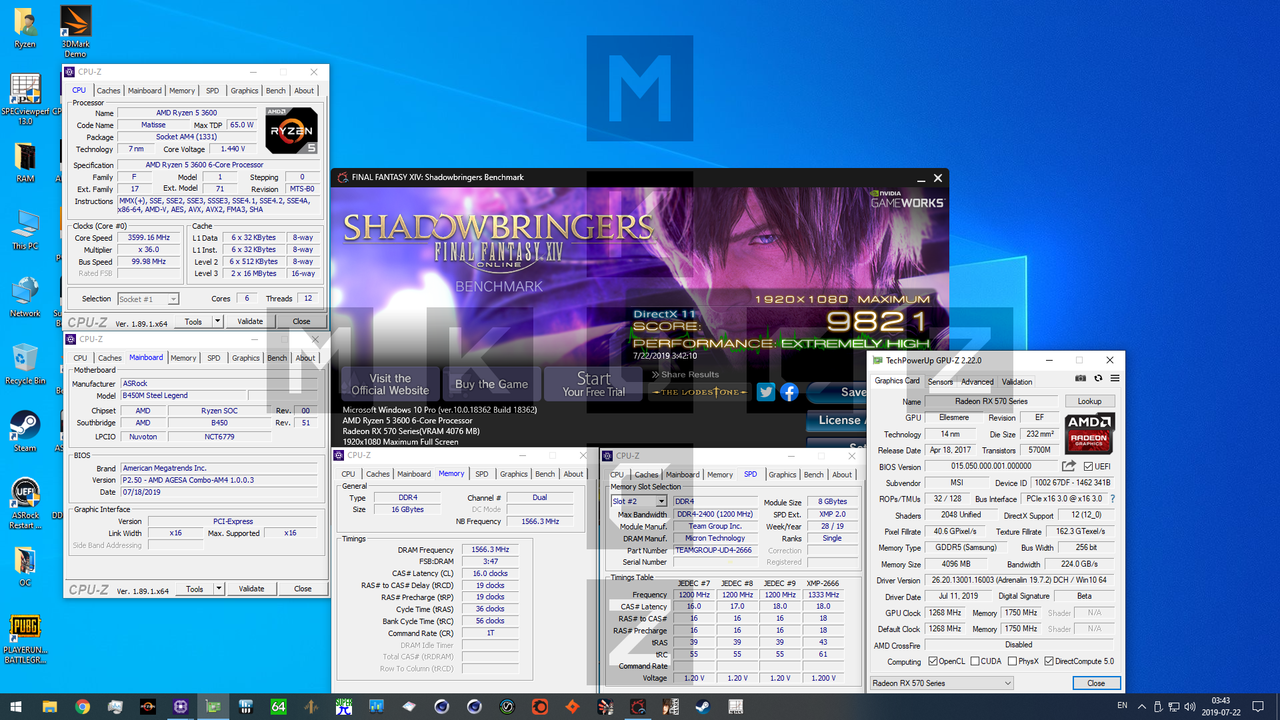
Task: Switch to Sensors tab in GPU-Z
Action: click(x=940, y=381)
